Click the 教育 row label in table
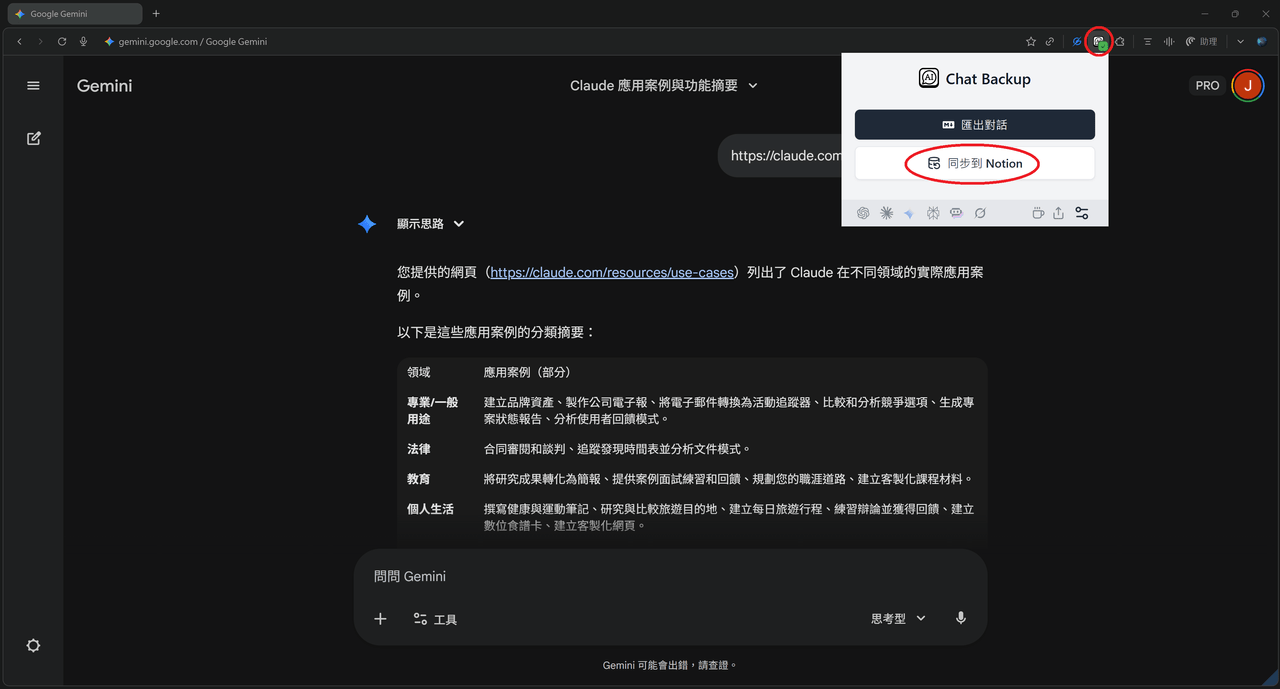Viewport: 1280px width, 689px height. click(x=419, y=479)
